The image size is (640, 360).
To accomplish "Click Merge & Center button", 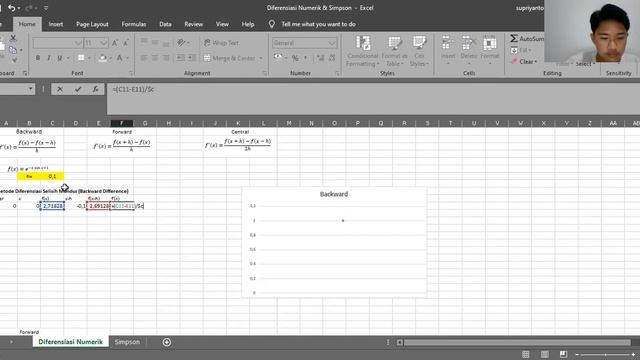I will click(x=229, y=58).
